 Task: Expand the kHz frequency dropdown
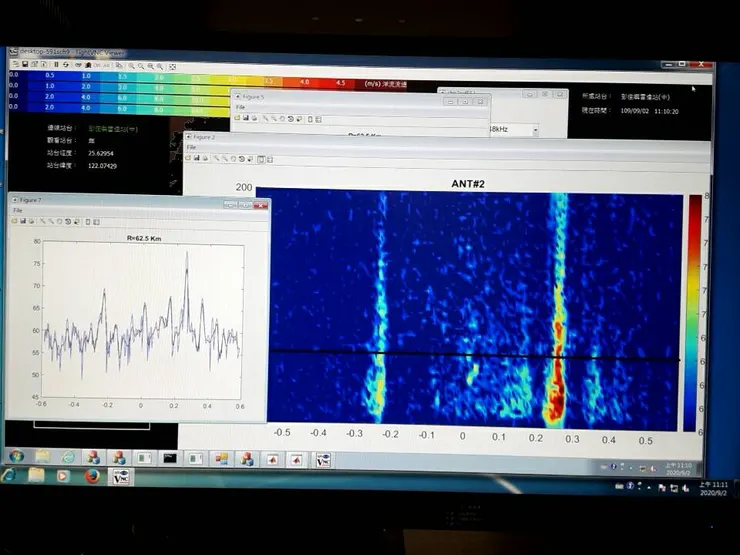tap(536, 130)
